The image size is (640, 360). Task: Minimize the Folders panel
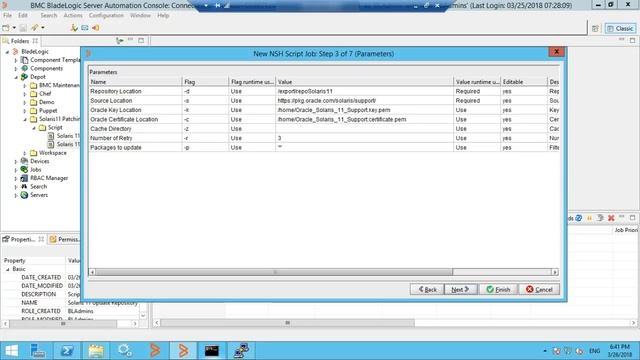[x=131, y=40]
